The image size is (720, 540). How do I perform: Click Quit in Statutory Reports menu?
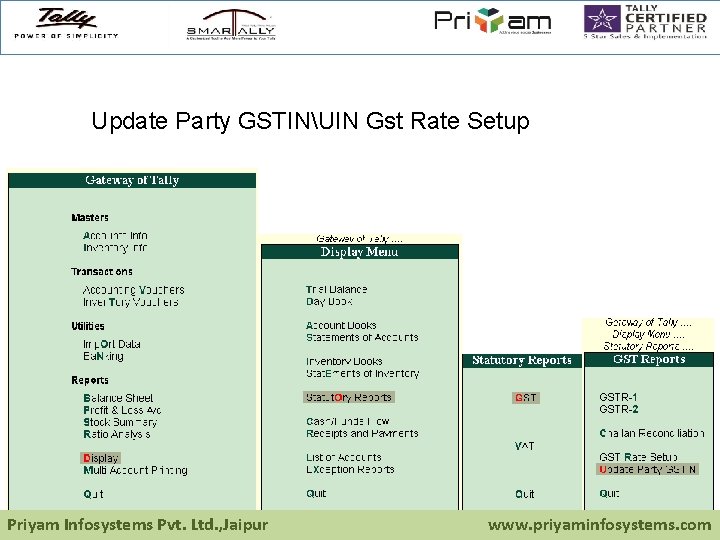(x=524, y=494)
